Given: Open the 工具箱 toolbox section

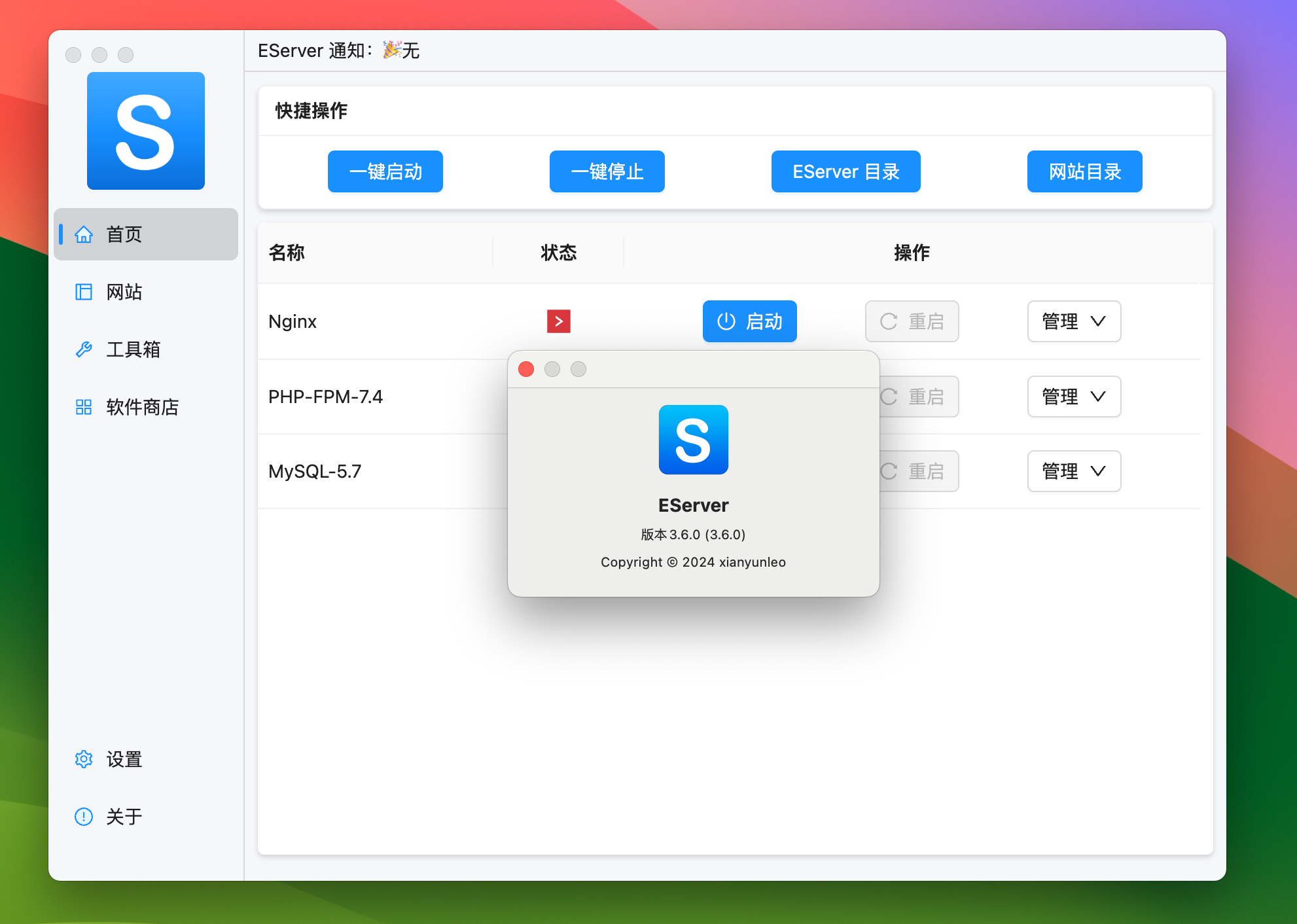Looking at the screenshot, I should [x=146, y=349].
